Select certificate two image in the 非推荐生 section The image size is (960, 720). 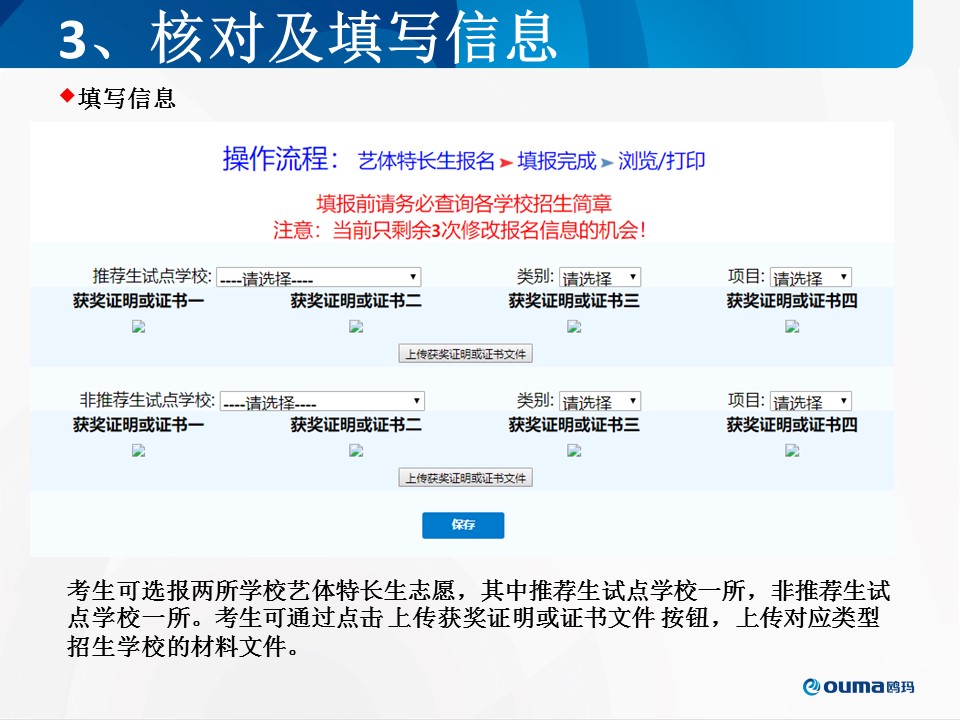[356, 450]
